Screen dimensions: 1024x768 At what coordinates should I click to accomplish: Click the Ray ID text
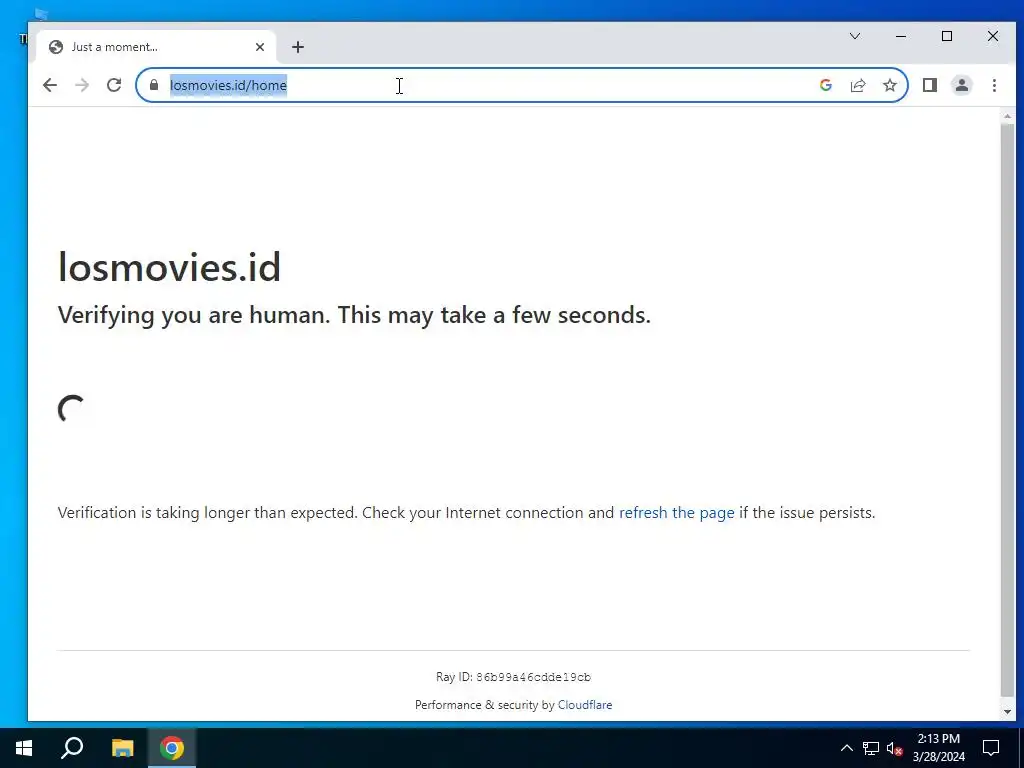(513, 677)
